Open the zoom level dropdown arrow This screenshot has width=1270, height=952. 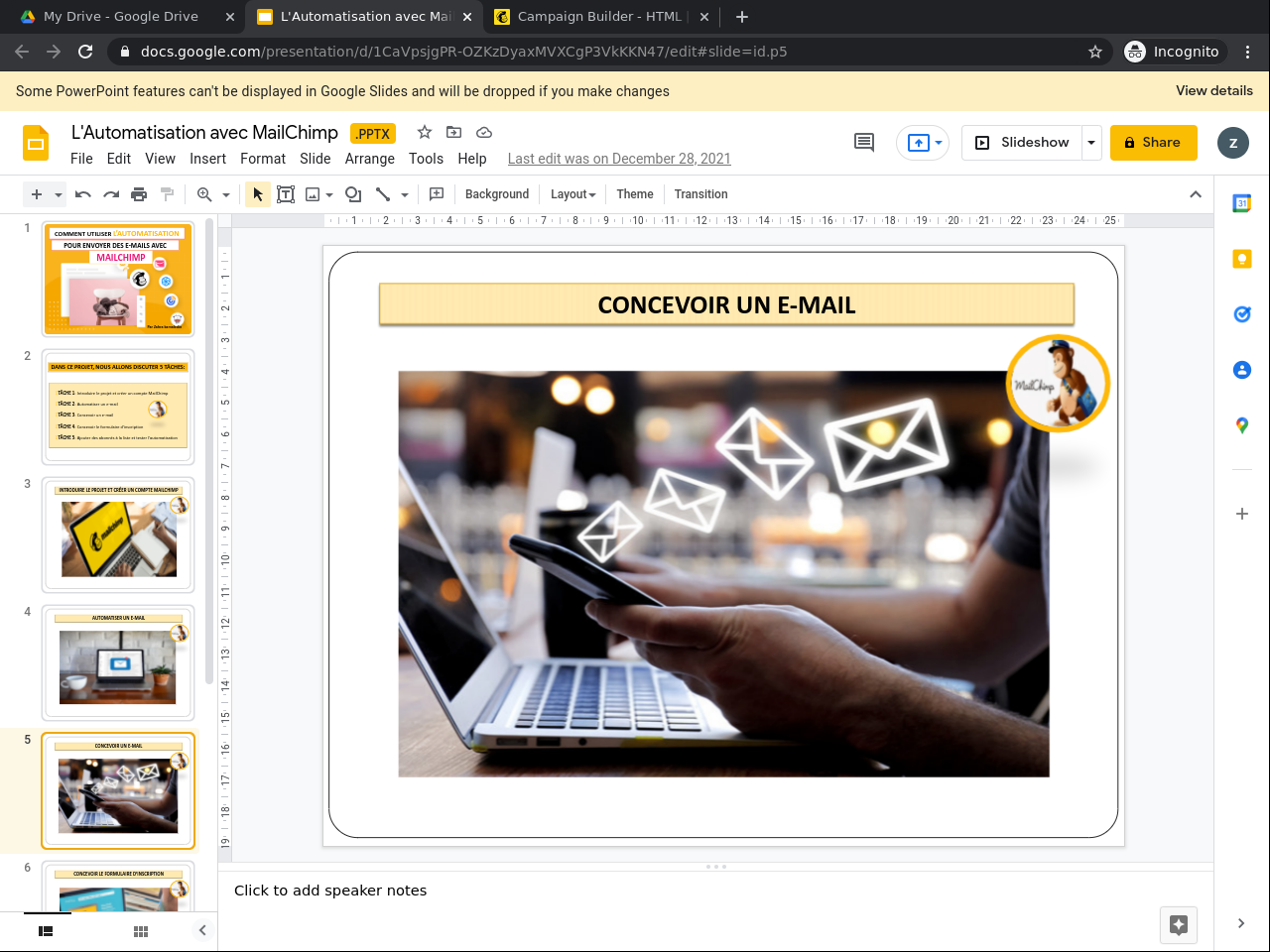[226, 194]
